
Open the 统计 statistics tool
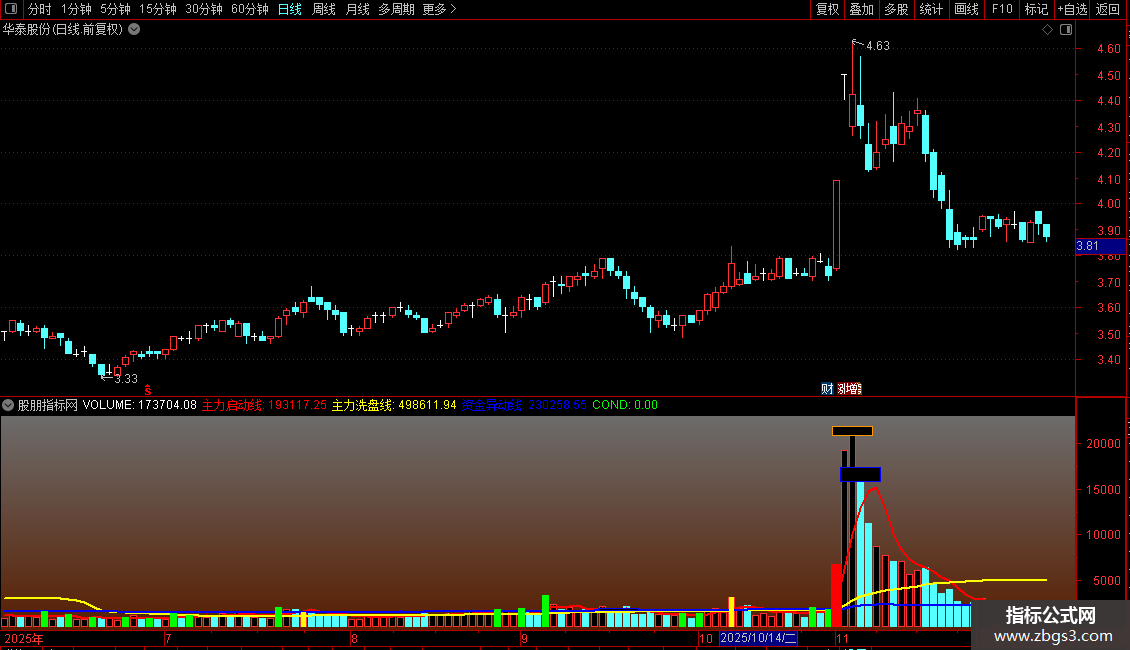point(931,9)
